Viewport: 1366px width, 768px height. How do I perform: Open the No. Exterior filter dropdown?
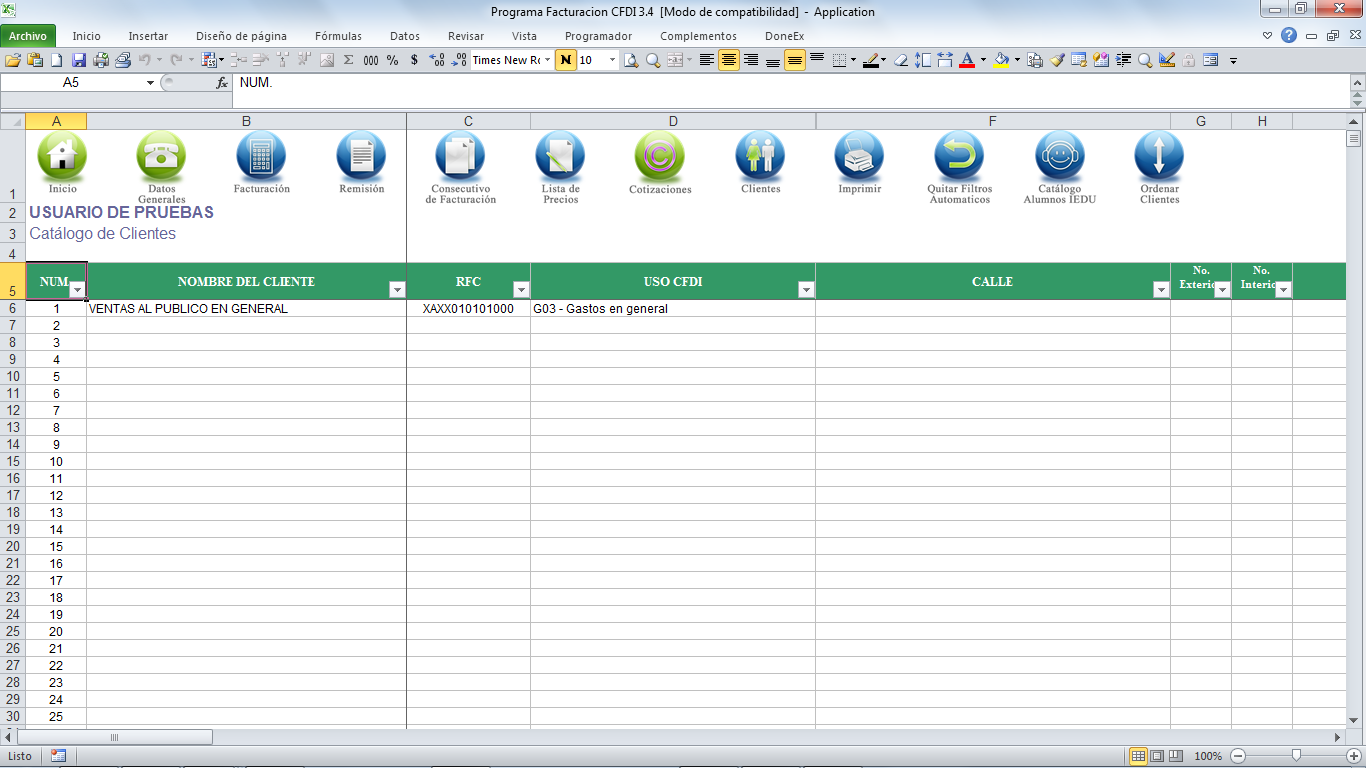[x=1222, y=290]
